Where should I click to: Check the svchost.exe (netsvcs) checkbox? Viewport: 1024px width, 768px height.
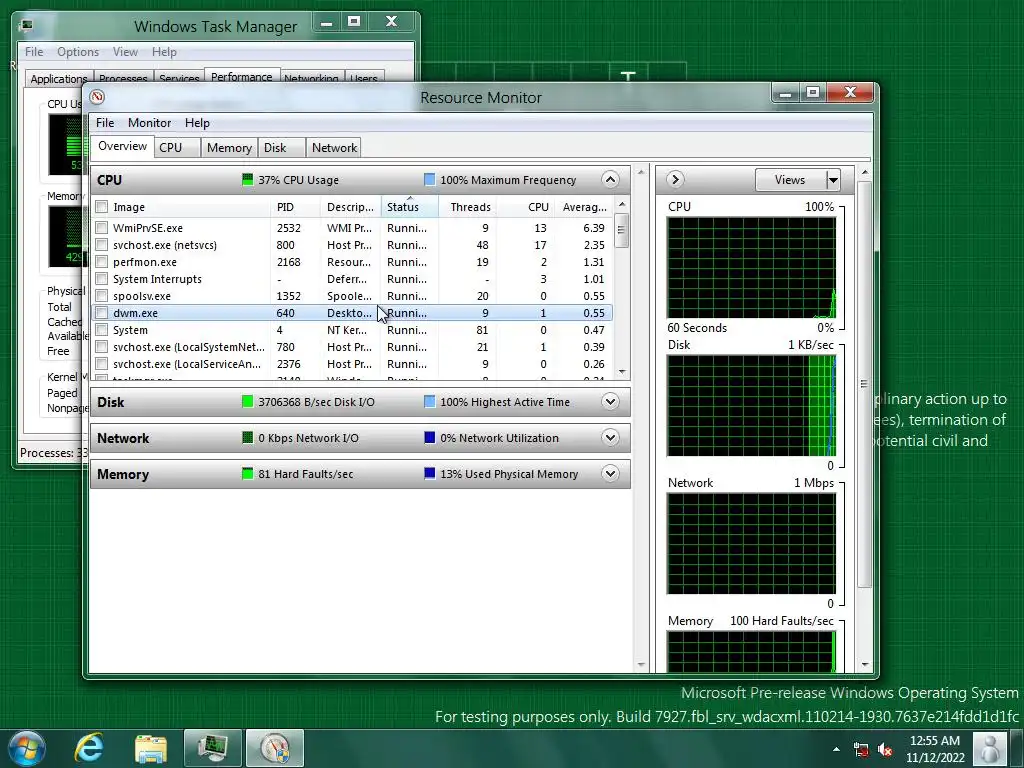pos(101,245)
